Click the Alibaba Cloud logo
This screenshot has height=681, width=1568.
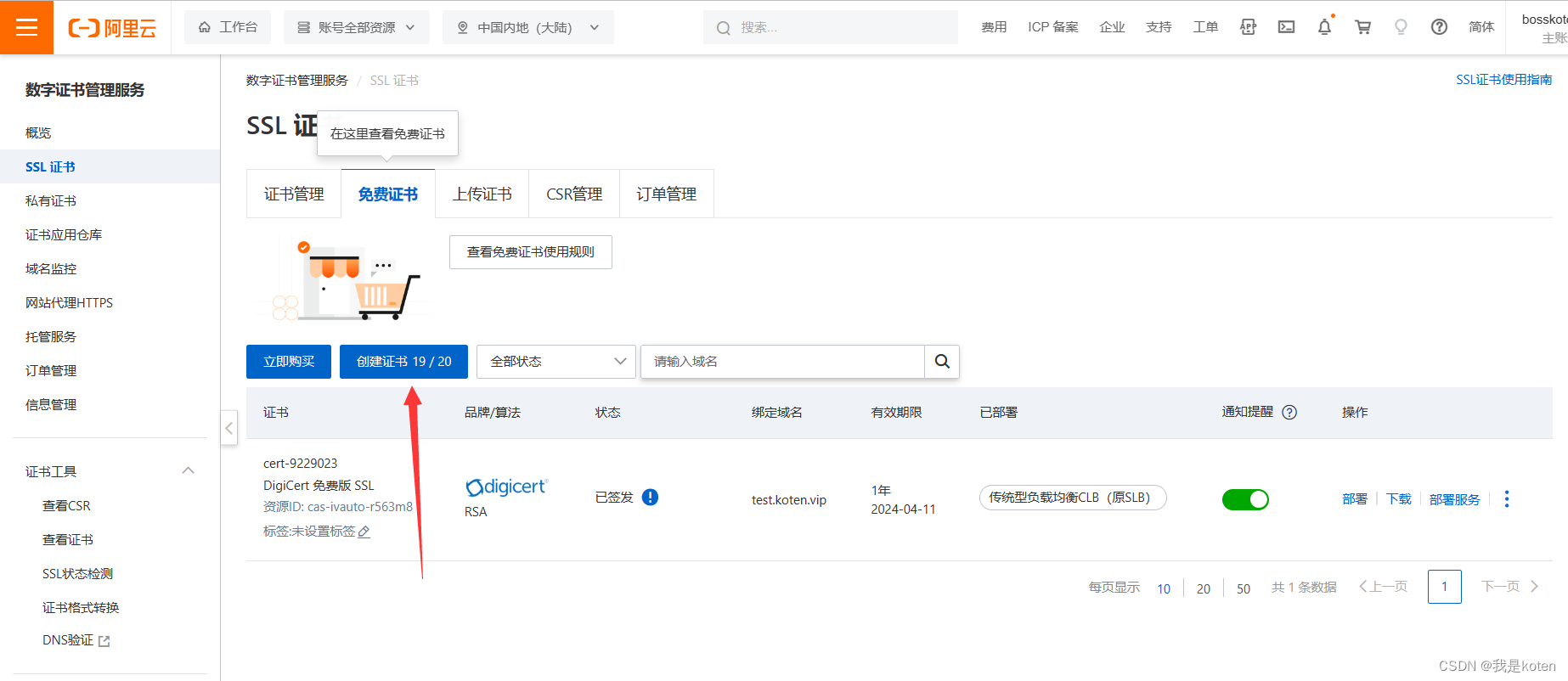[112, 28]
